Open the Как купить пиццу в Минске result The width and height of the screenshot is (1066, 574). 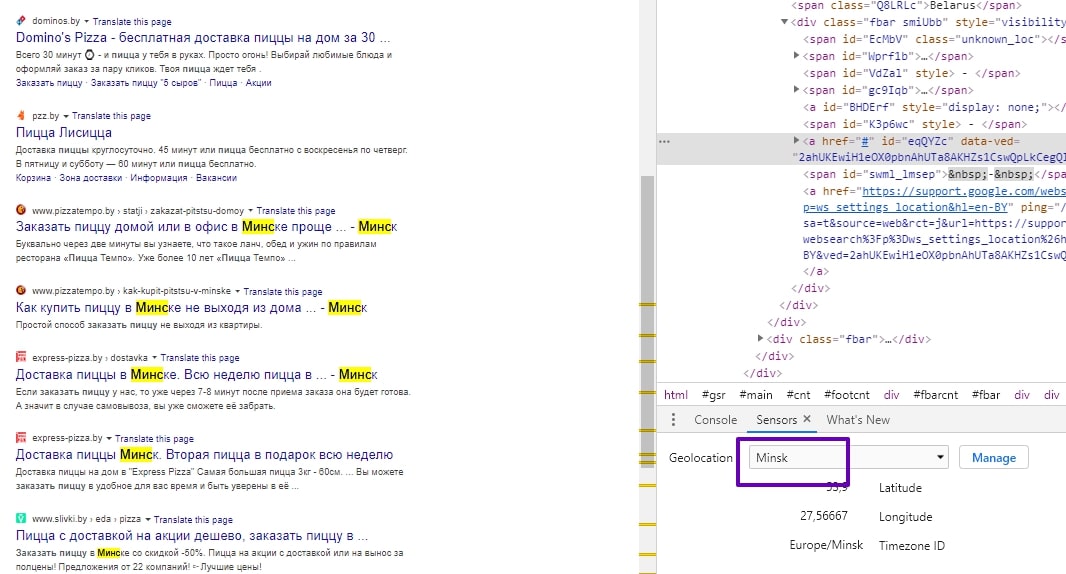(x=191, y=307)
